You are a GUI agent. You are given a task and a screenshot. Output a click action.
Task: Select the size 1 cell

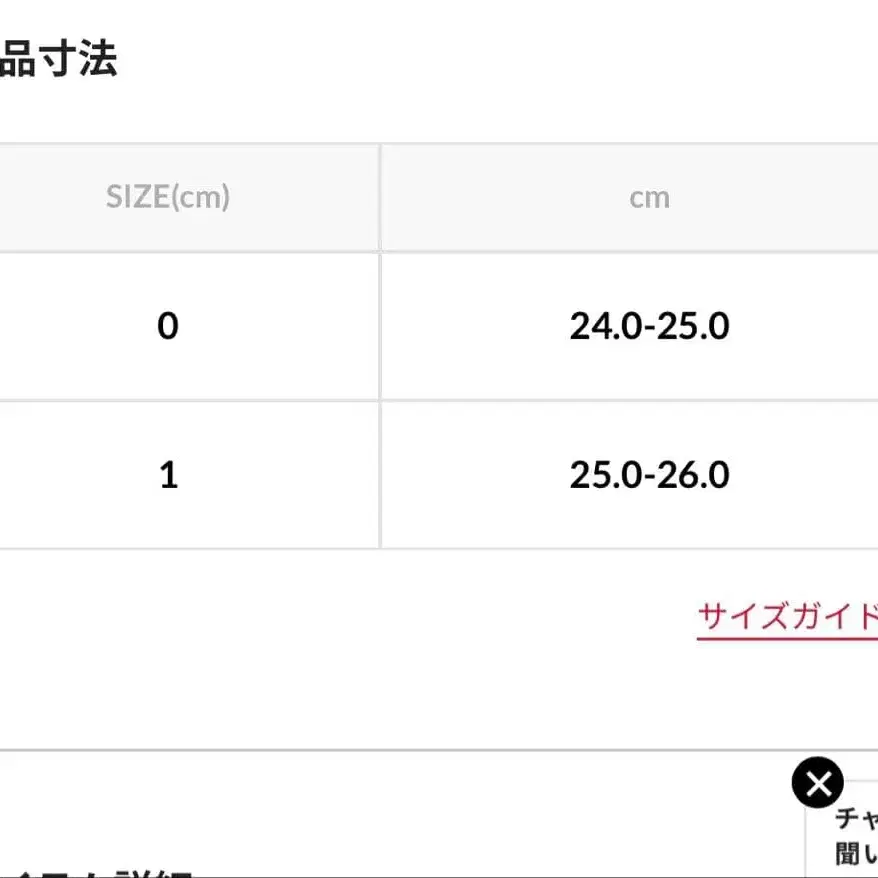168,474
